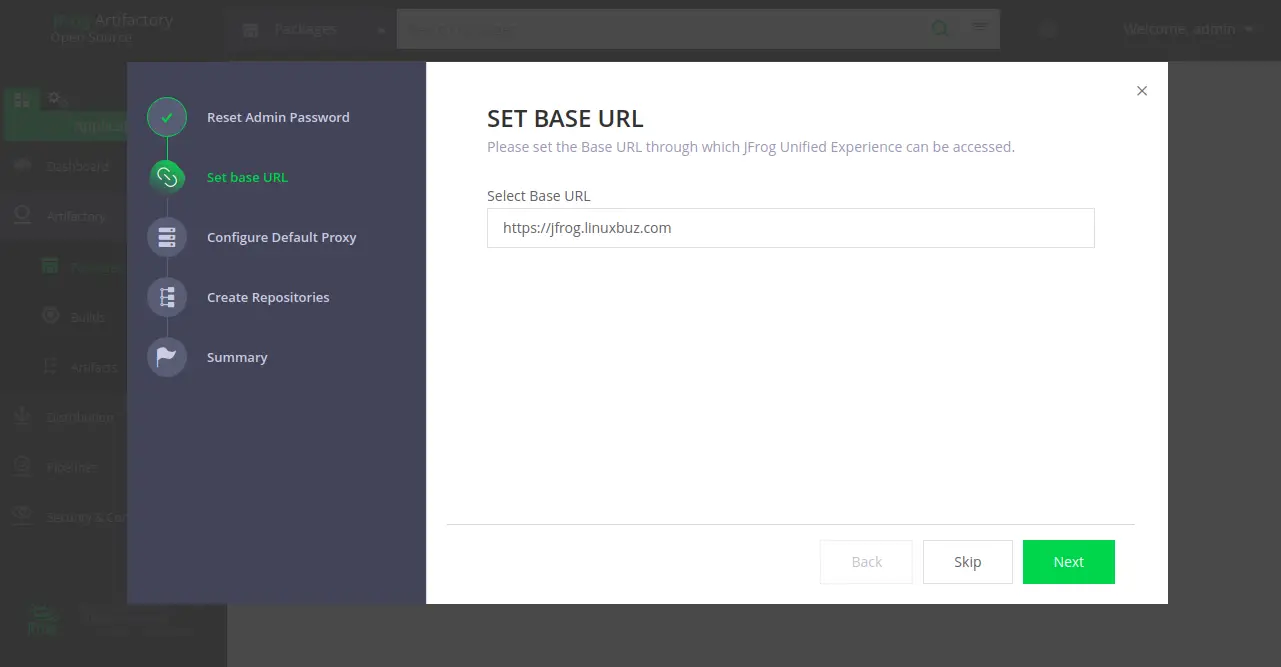Screen dimensions: 1281x667
Task: Open Builds in background sidebar
Action: pos(87,317)
